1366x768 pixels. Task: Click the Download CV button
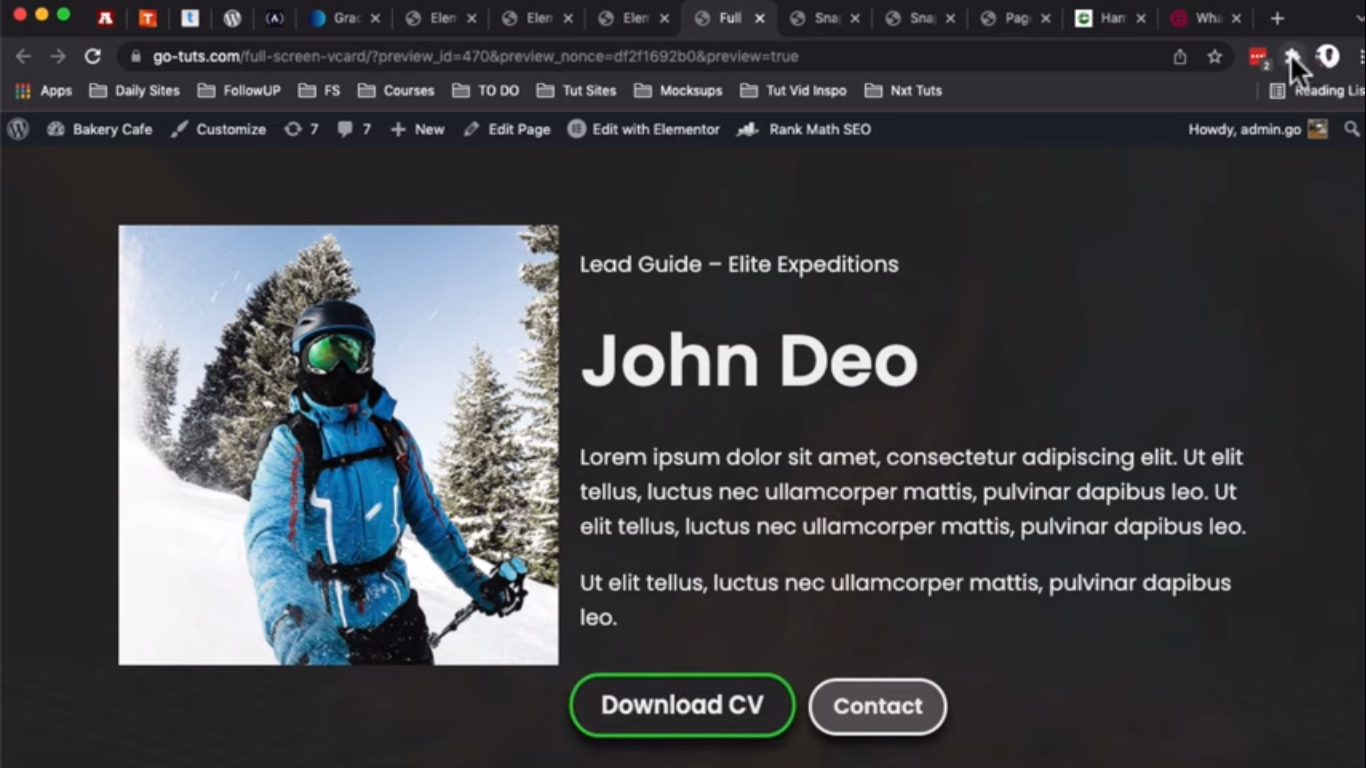682,705
